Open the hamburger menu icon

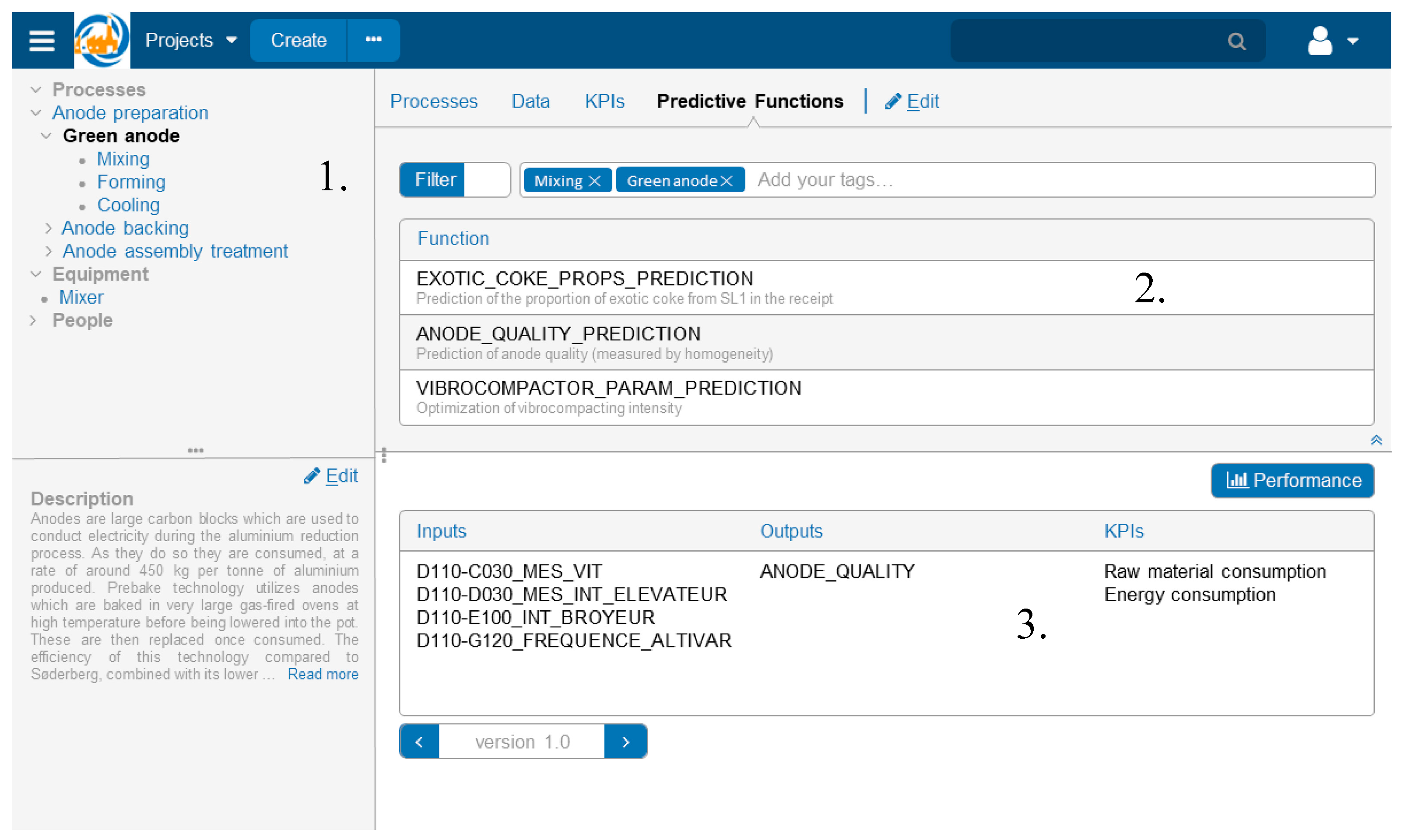(x=41, y=40)
